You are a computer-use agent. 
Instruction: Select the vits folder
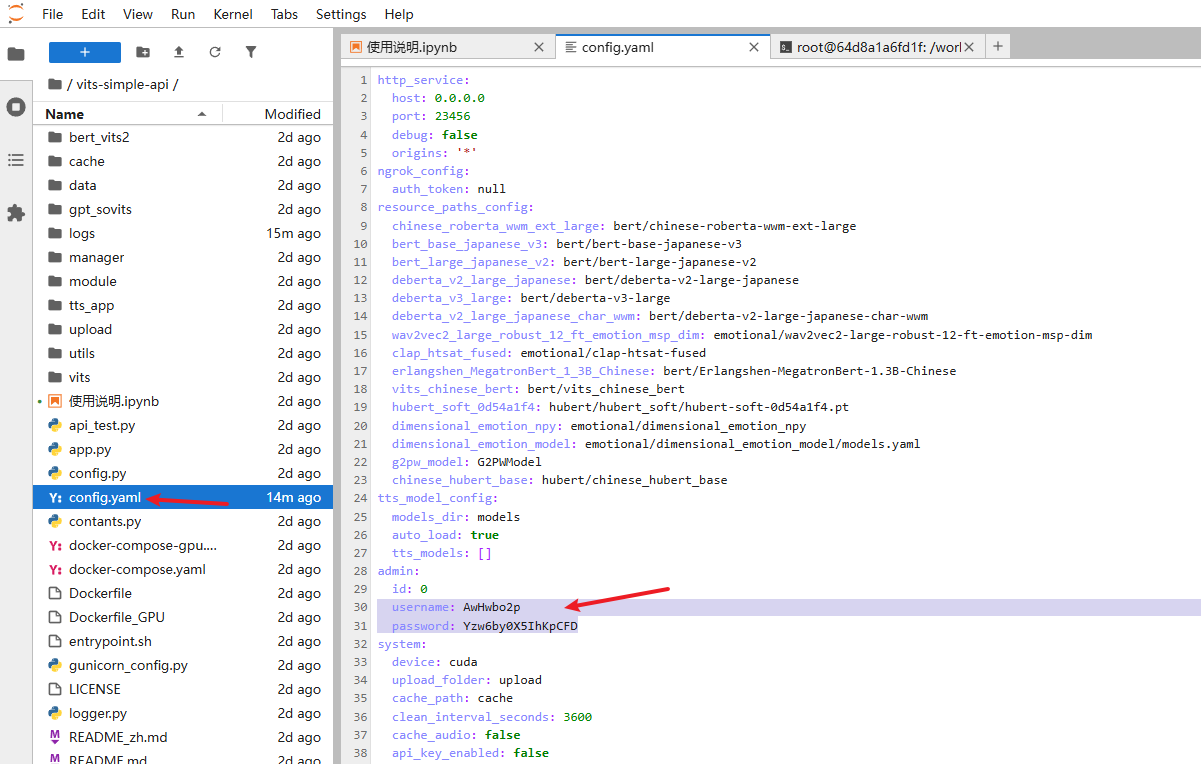(183, 377)
